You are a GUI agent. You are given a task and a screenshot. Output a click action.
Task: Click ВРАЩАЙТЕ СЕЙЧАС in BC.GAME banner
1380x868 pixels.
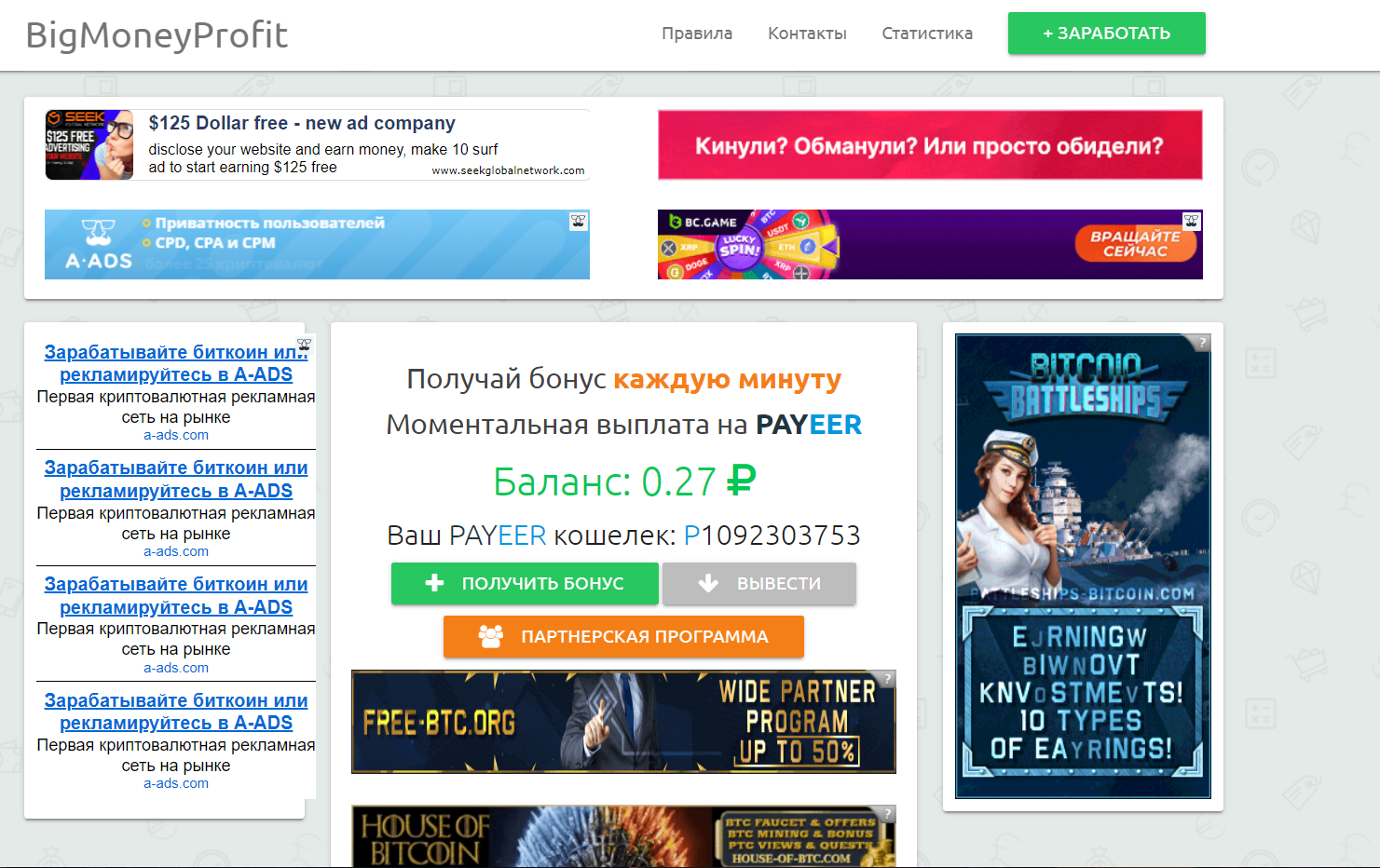pos(1135,243)
